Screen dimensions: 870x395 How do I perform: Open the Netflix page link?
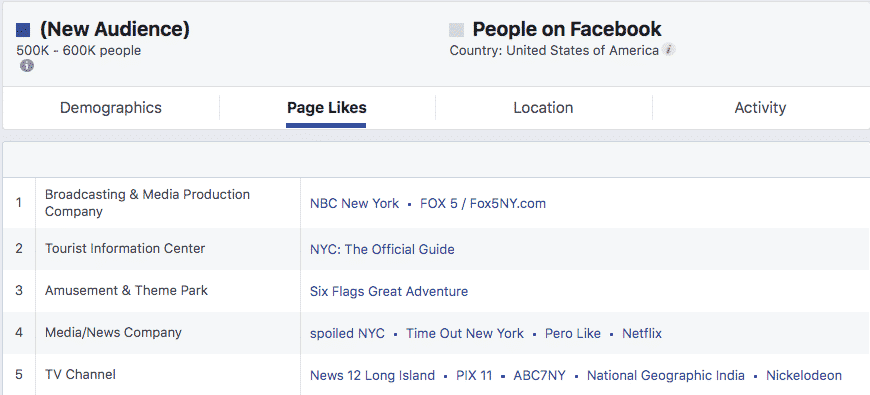pyautogui.click(x=641, y=333)
